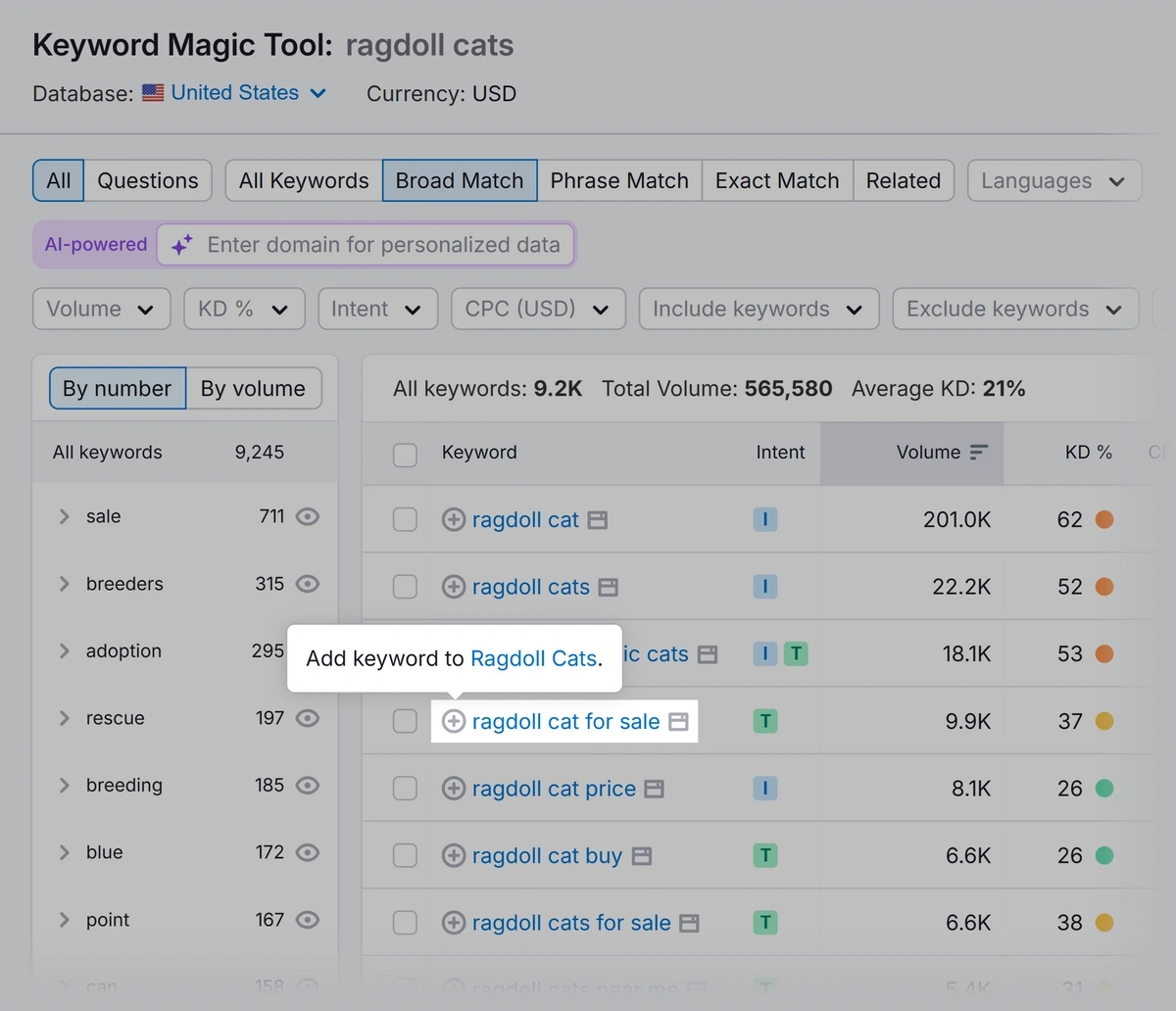Toggle visibility eye for 'breeders' group

point(308,584)
